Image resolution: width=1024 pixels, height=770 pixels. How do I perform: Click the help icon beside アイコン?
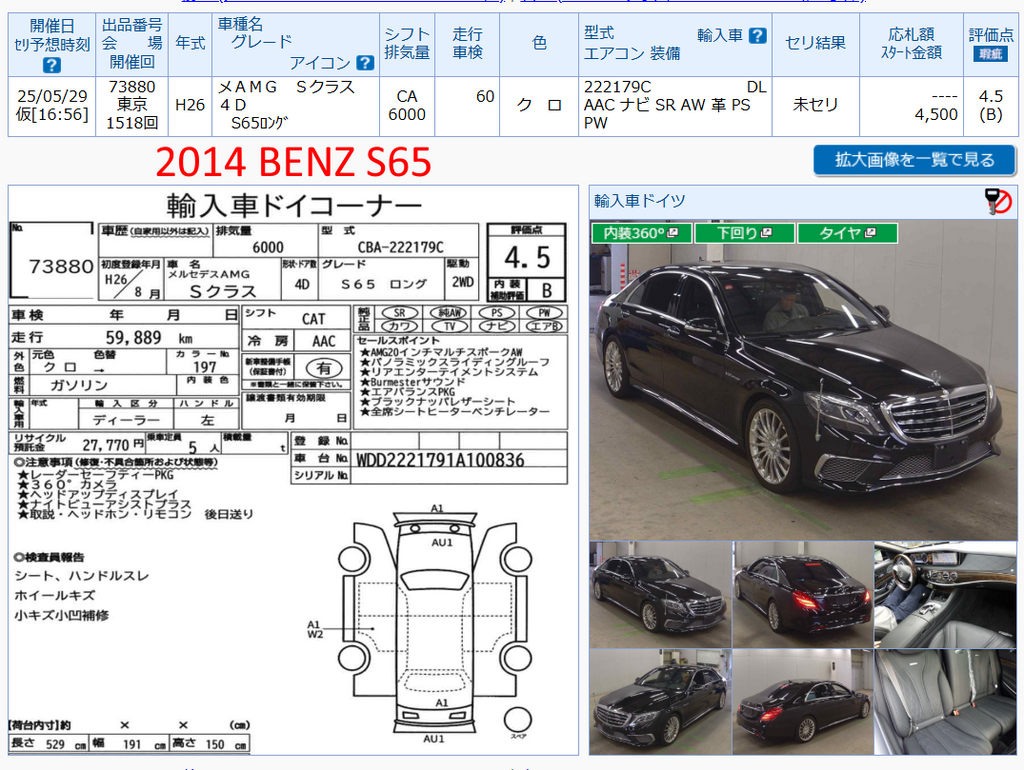coord(365,63)
